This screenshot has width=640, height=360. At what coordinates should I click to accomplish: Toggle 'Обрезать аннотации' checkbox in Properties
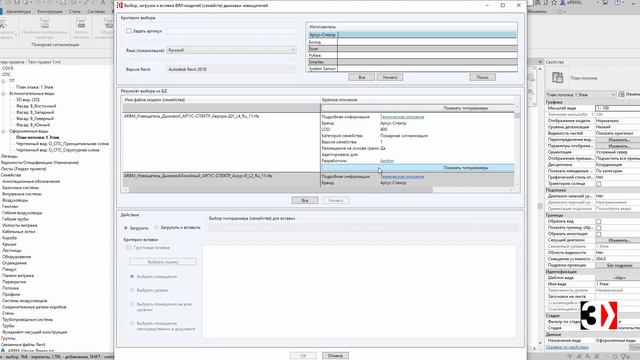[598, 234]
